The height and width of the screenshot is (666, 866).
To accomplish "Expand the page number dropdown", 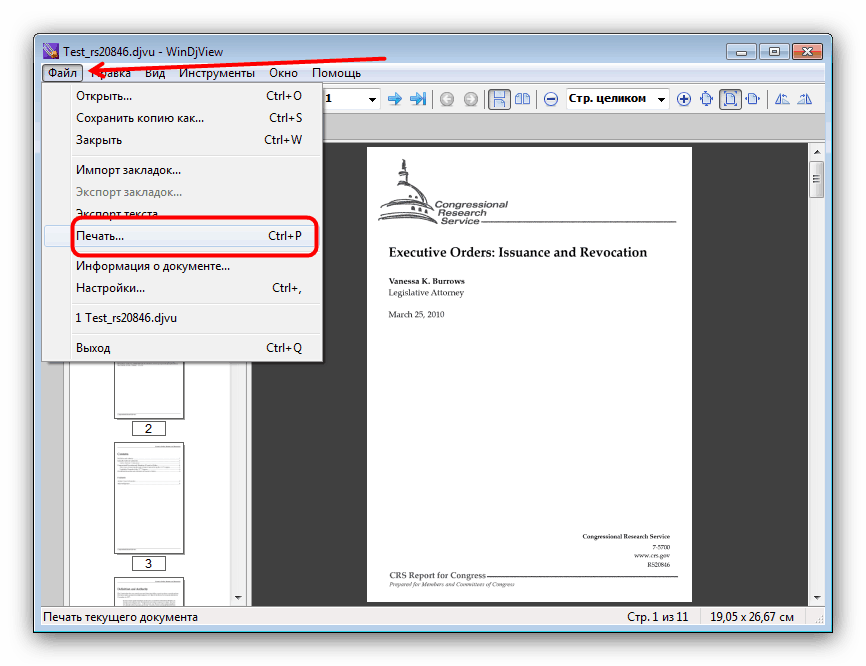I will point(373,99).
